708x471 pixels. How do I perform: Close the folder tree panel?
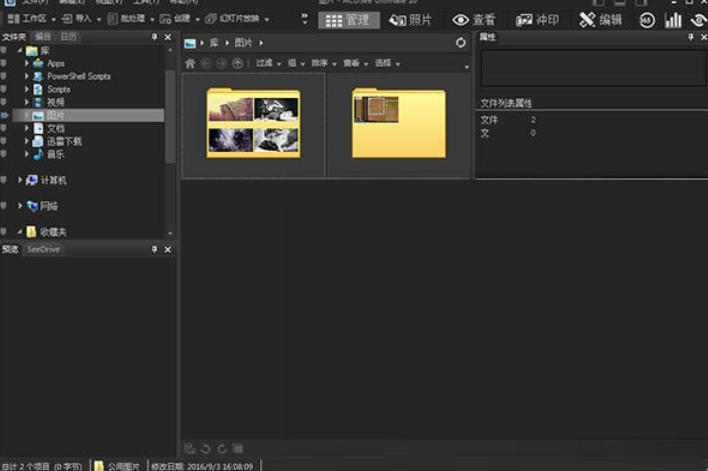[168, 37]
